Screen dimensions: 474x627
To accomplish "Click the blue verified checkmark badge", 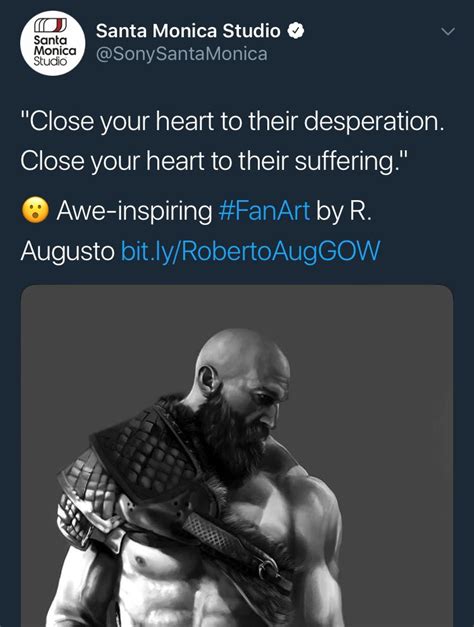I will coord(296,31).
